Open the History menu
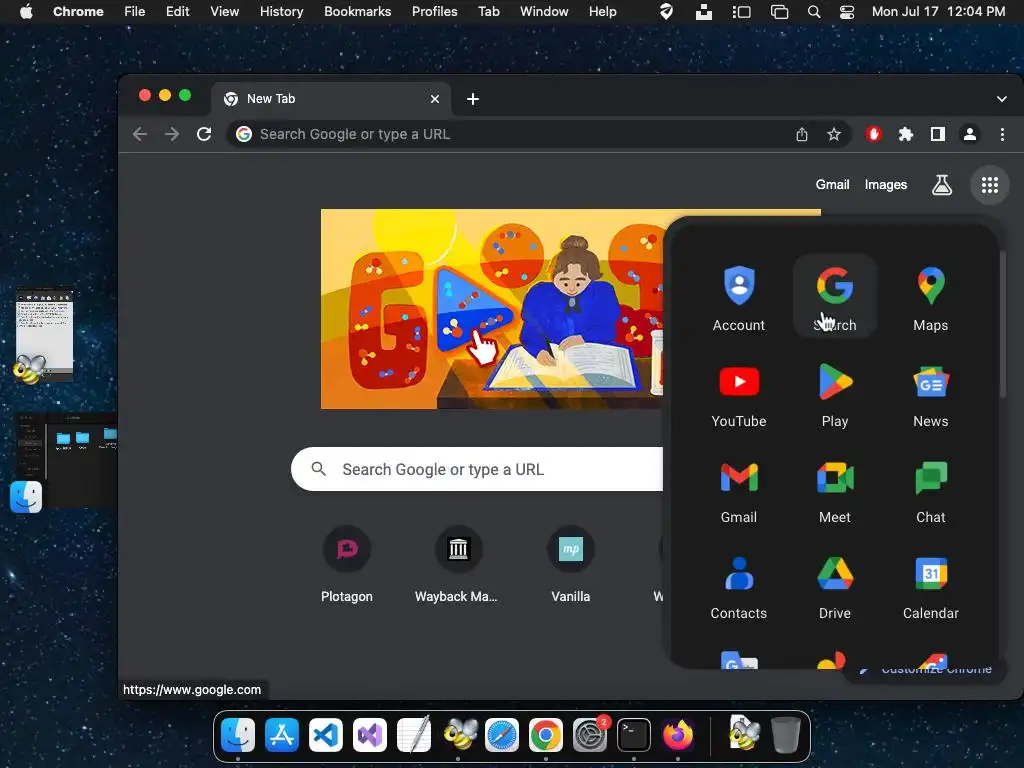Viewport: 1024px width, 768px height. click(281, 11)
